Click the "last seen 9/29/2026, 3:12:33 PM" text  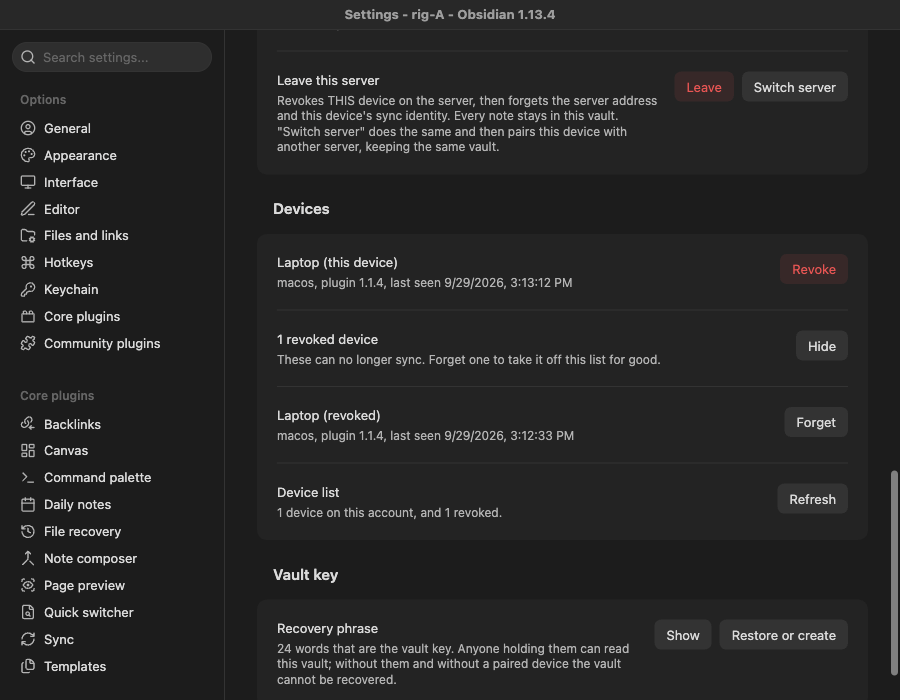[x=482, y=435]
